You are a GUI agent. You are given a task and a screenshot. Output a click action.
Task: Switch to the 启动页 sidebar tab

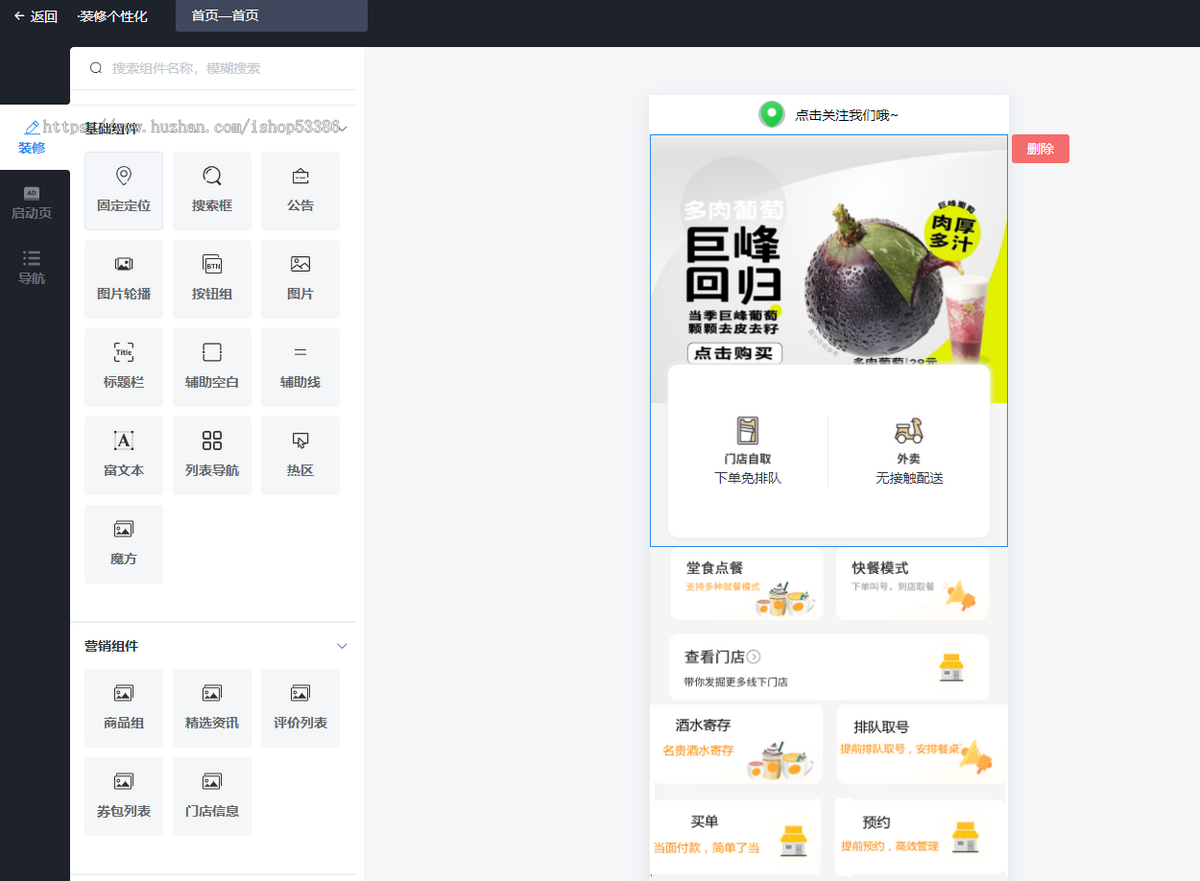[x=32, y=203]
